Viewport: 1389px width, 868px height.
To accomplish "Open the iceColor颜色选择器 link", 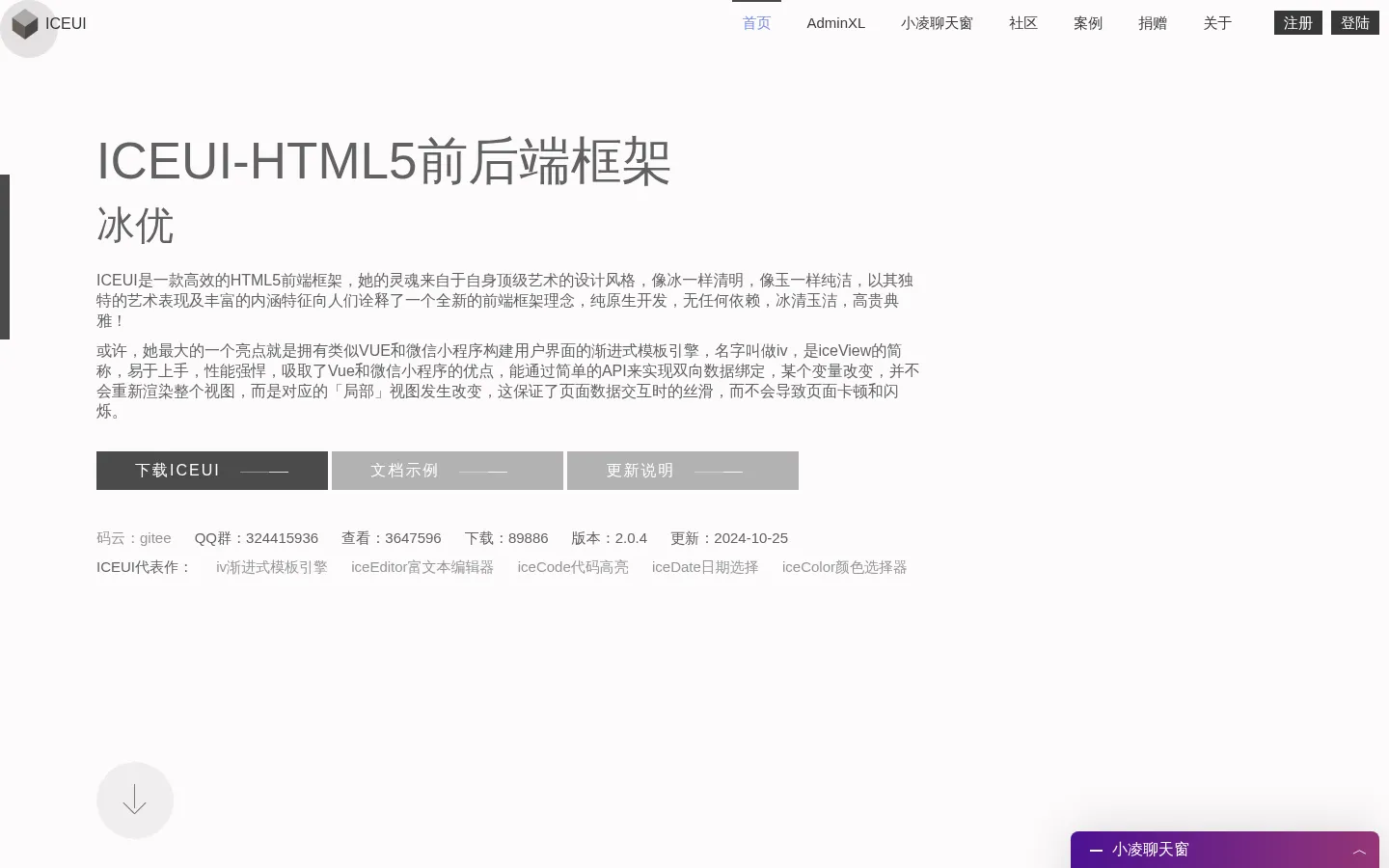I will (845, 567).
